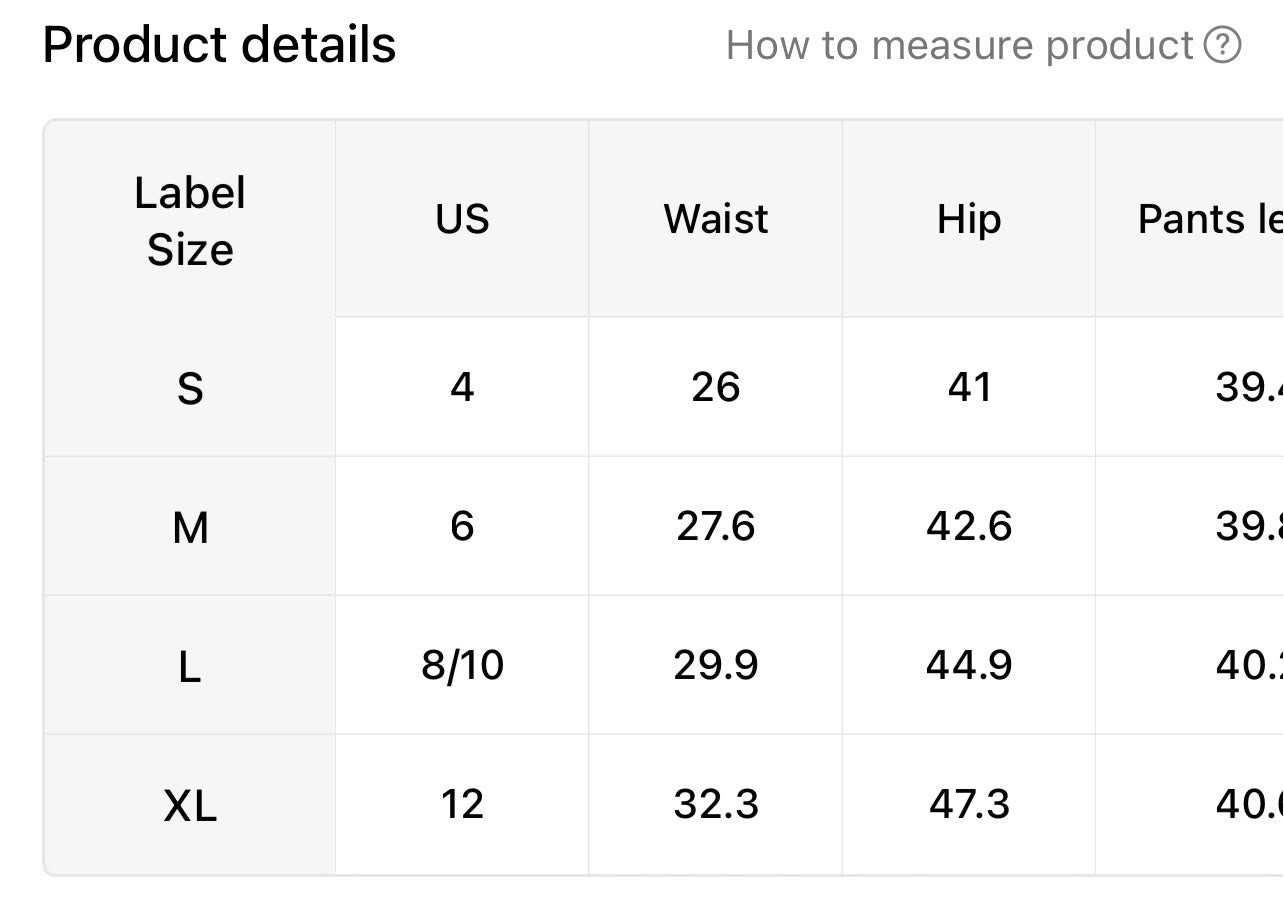Select the L size row label
Image resolution: width=1284 pixels, height=902 pixels.
[190, 665]
